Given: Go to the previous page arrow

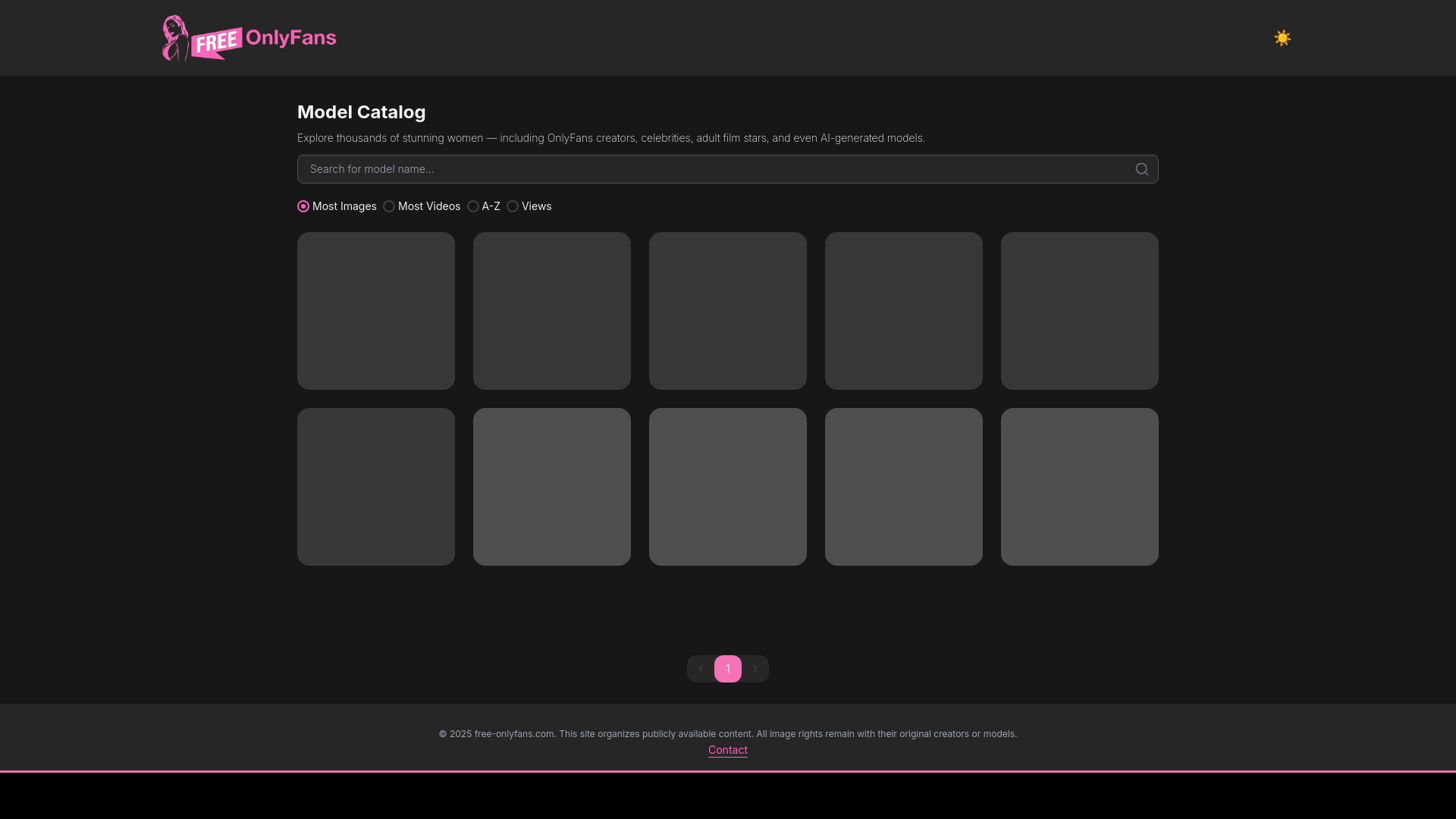Looking at the screenshot, I should click(701, 669).
